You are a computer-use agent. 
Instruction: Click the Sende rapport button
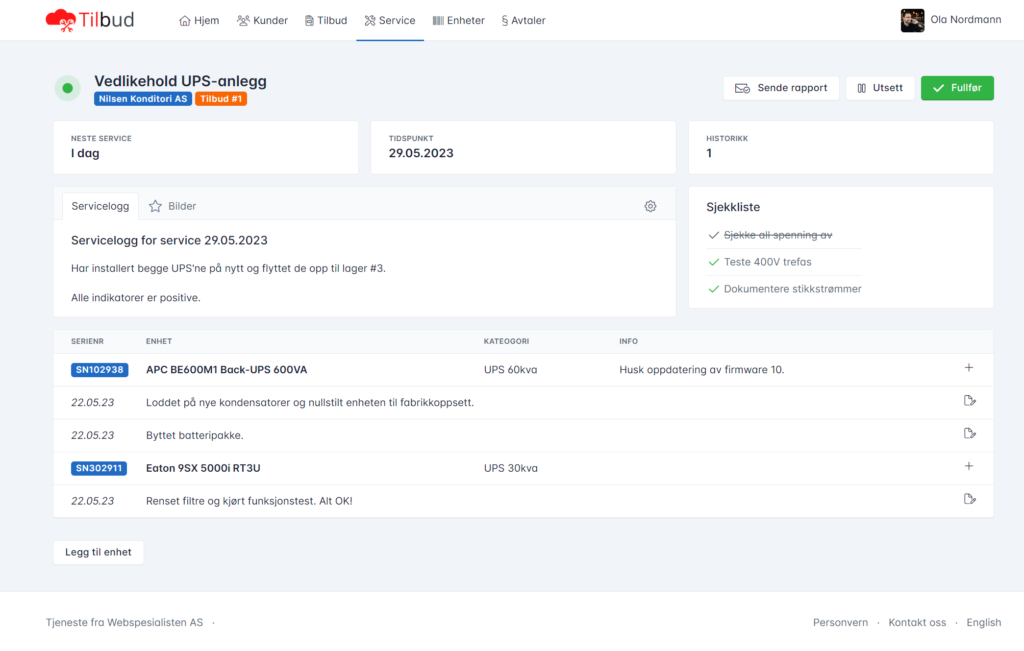[x=781, y=88]
